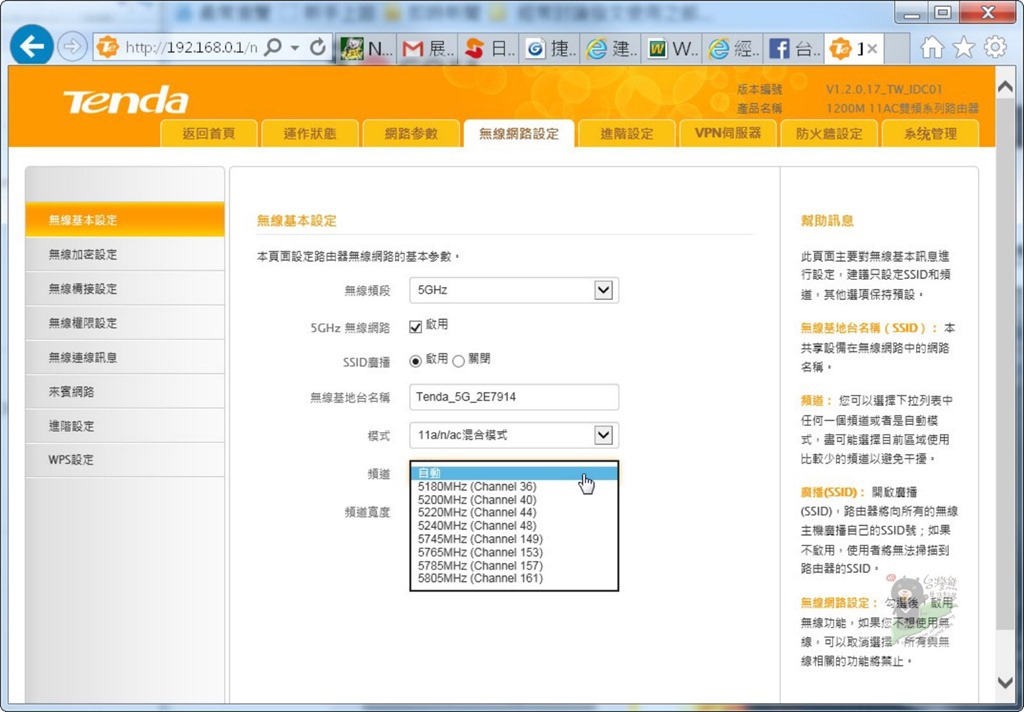1024x712 pixels.
Task: Switch to the Facebook browser tab
Action: [x=792, y=48]
